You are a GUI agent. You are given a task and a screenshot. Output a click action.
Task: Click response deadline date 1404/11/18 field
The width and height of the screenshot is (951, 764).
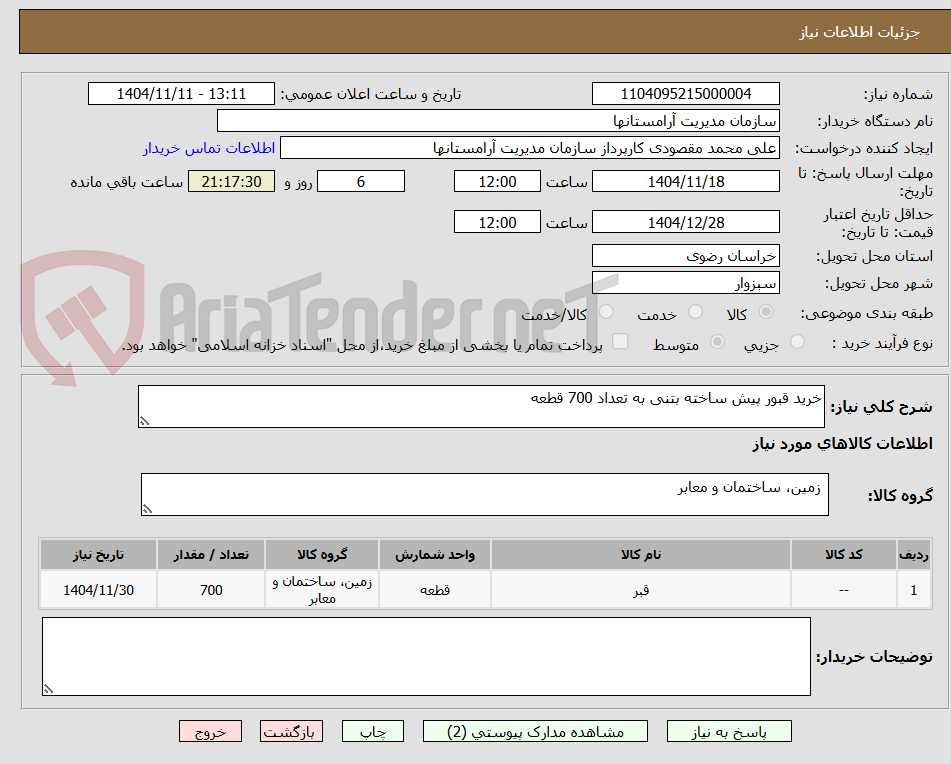tap(685, 181)
